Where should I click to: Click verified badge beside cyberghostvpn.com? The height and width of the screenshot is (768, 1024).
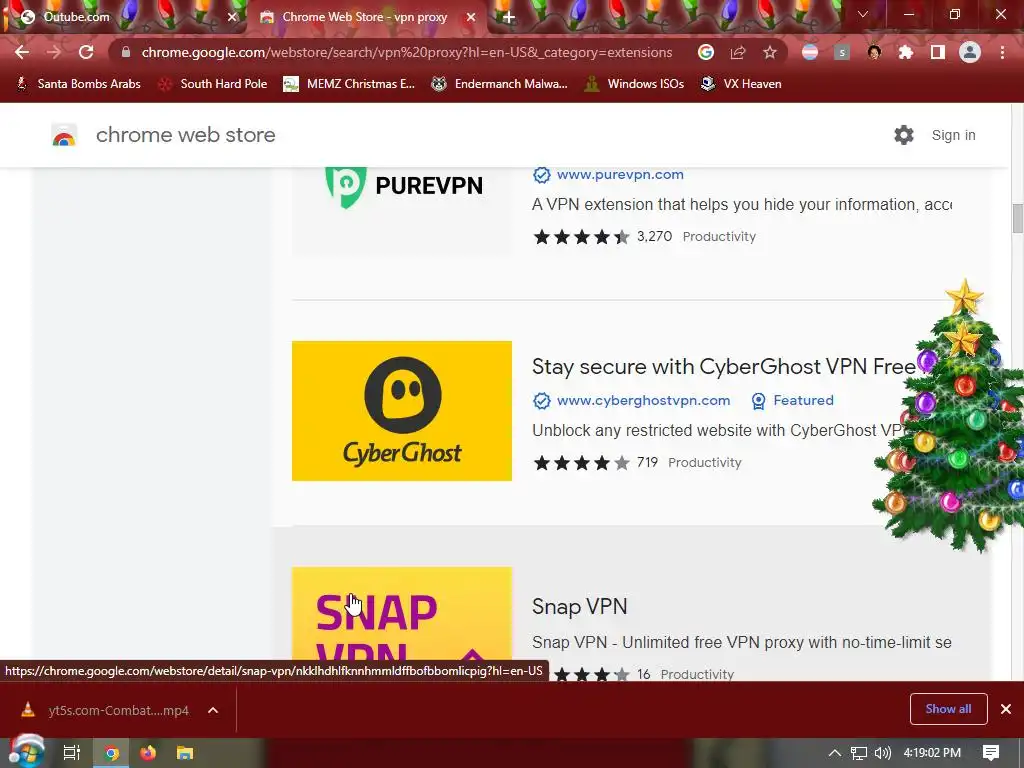[x=541, y=400]
